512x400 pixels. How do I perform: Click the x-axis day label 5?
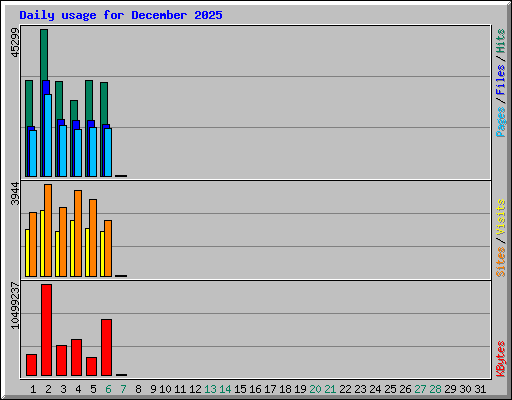click(93, 389)
